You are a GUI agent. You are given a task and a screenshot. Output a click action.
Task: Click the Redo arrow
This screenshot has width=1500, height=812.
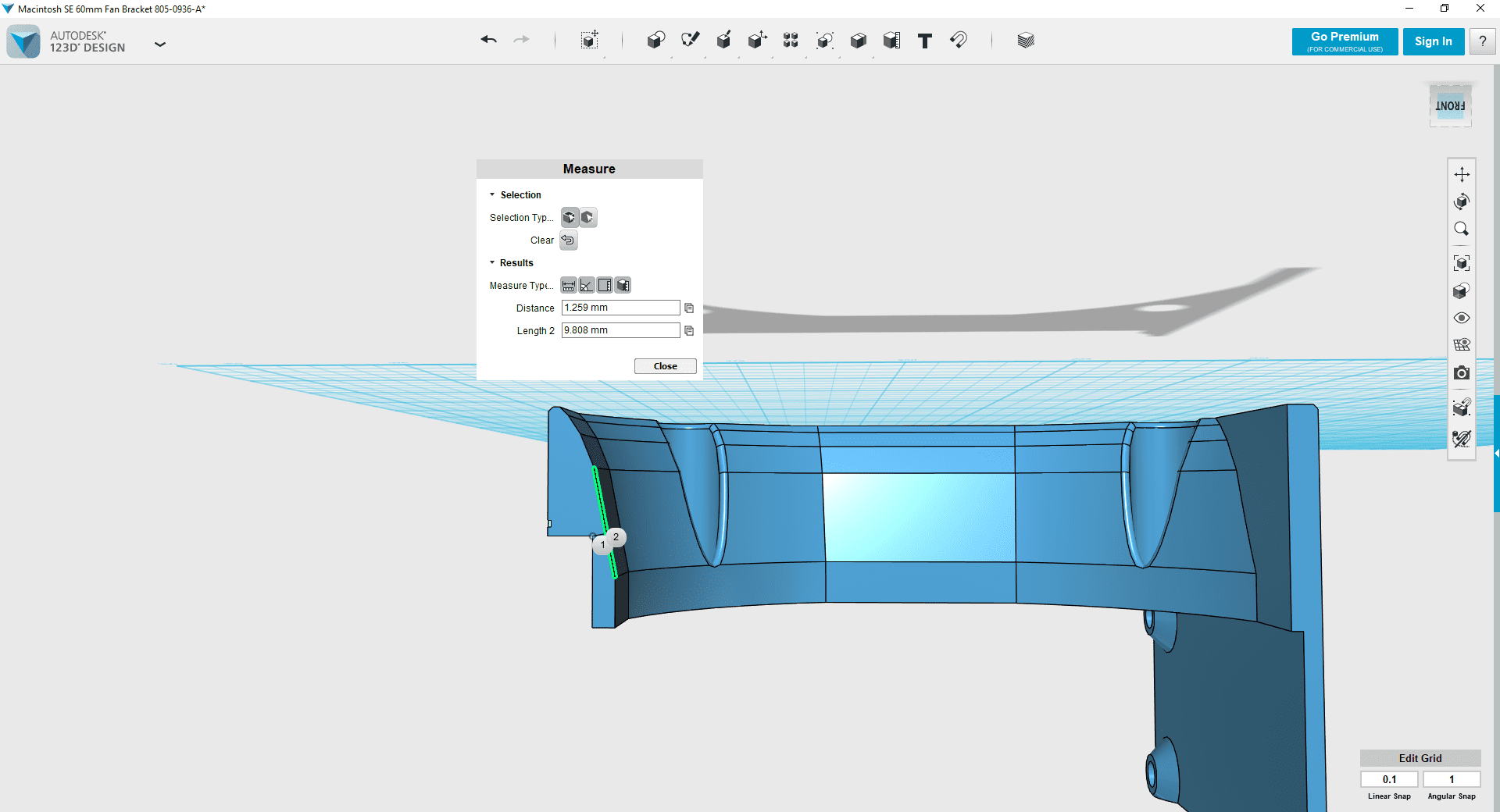point(521,40)
